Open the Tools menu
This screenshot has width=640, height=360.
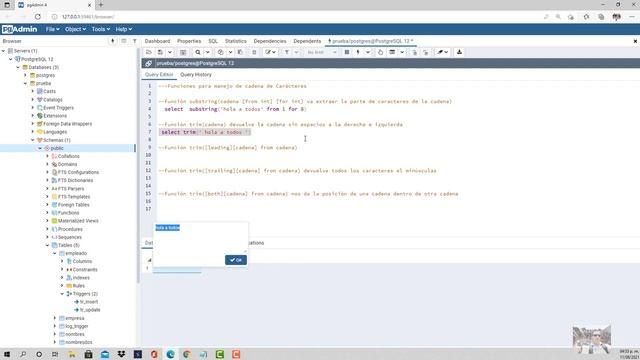(x=100, y=29)
